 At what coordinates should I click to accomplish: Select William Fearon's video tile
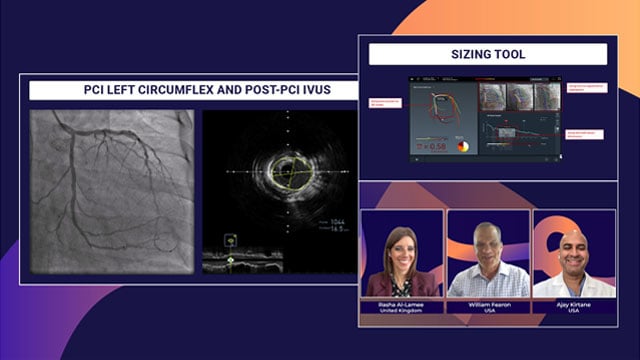coord(489,253)
